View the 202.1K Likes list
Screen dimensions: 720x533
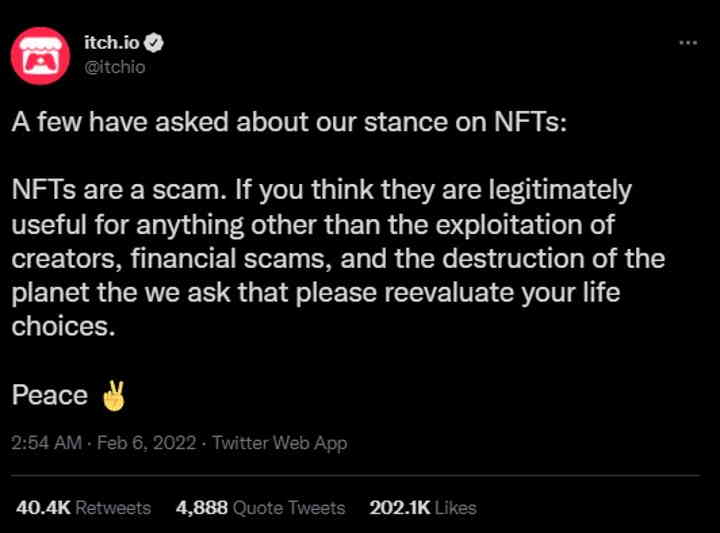click(422, 508)
